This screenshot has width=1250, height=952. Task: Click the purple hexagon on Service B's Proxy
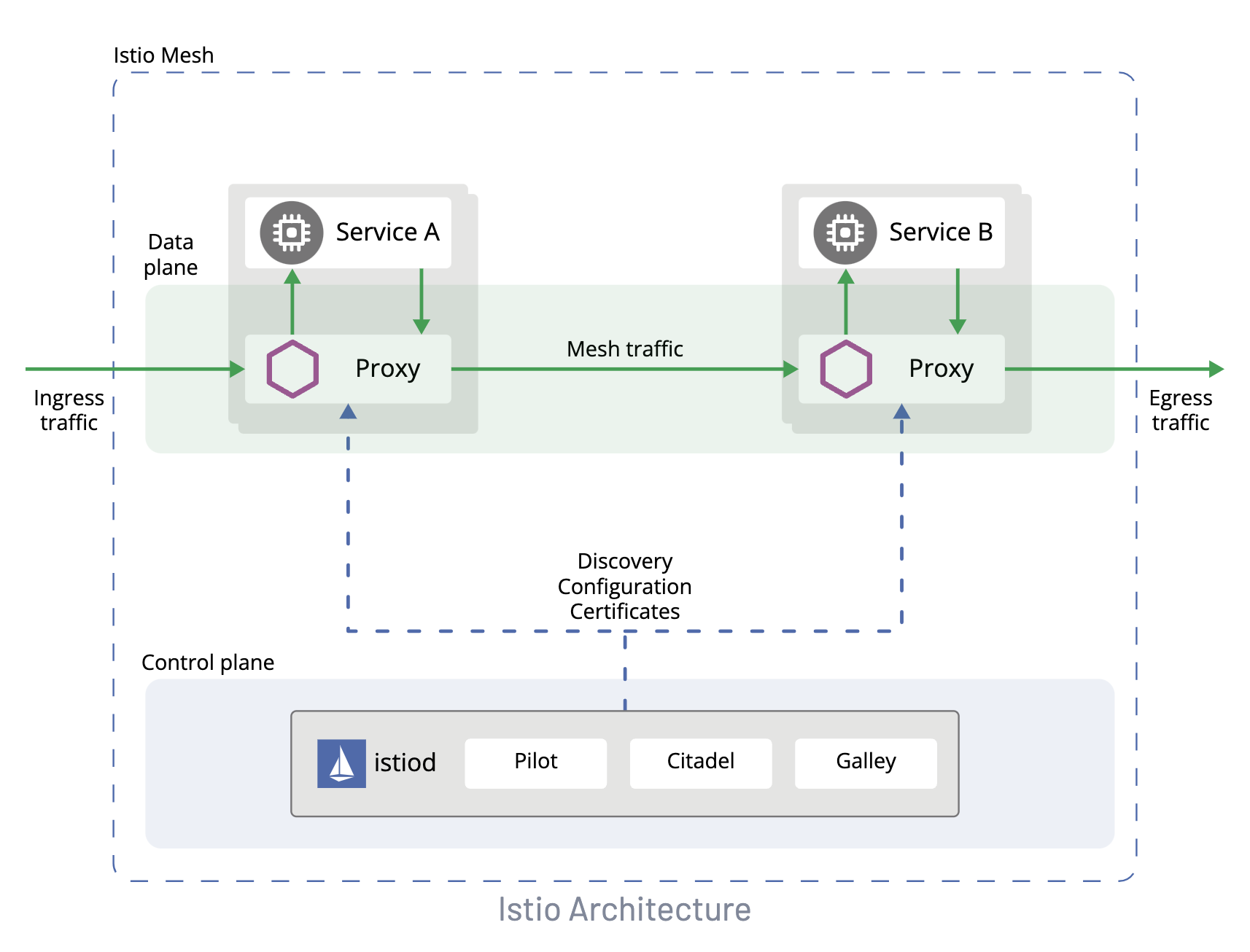pyautogui.click(x=847, y=369)
